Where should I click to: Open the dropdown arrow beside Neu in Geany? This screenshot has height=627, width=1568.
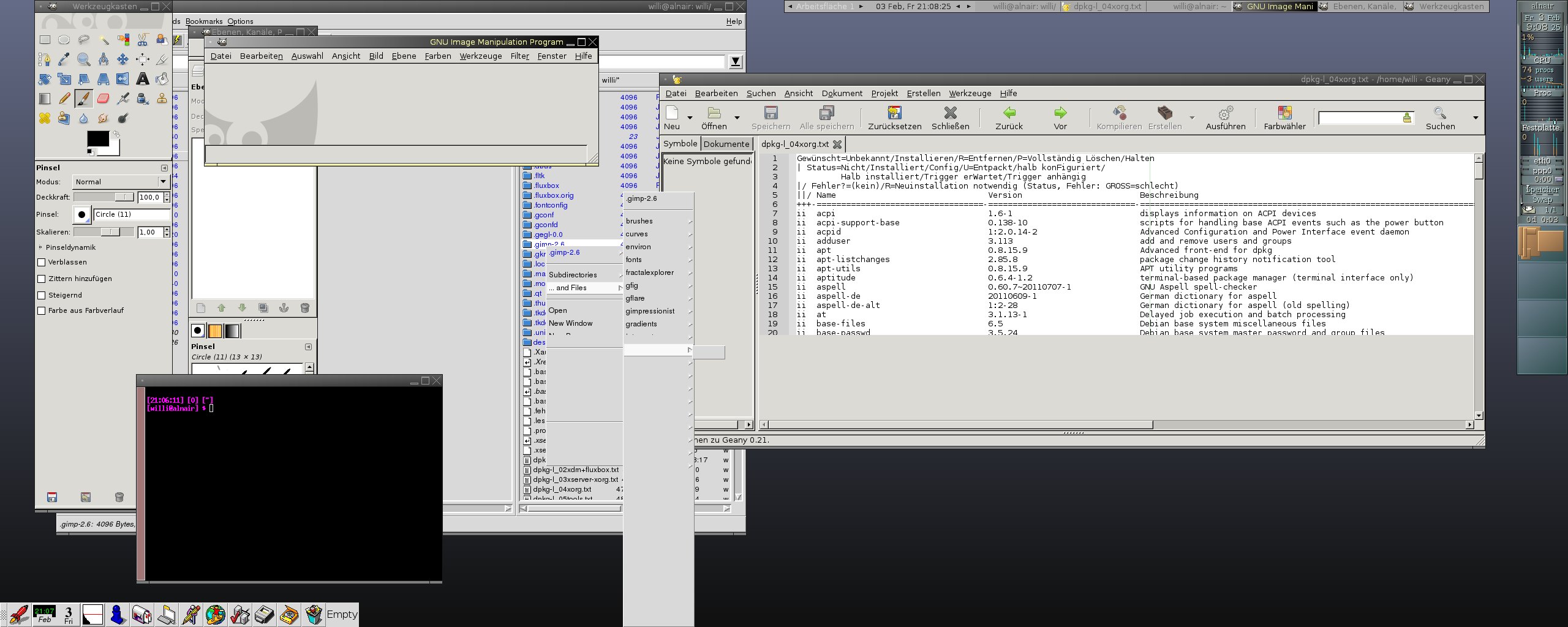click(690, 118)
